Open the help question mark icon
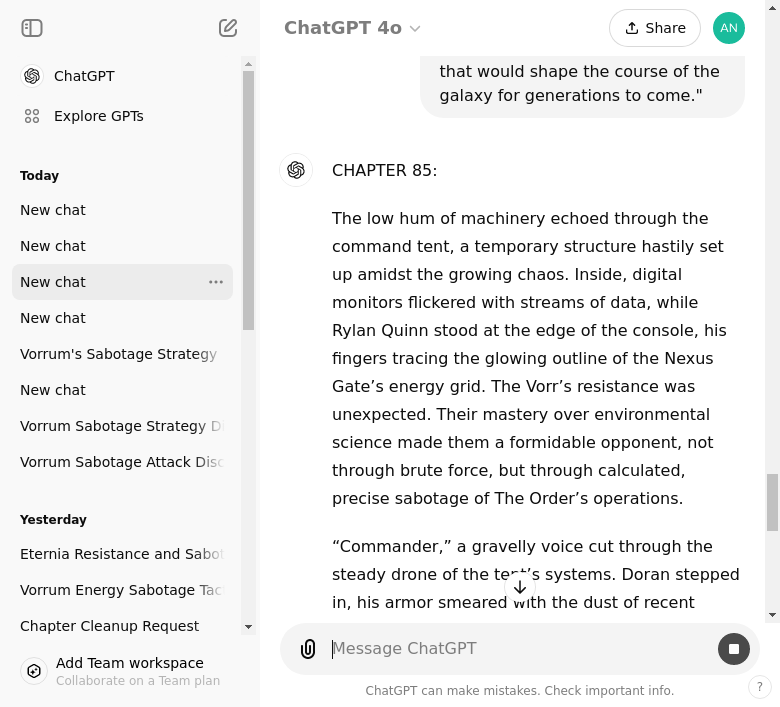This screenshot has width=780, height=707. (x=760, y=687)
